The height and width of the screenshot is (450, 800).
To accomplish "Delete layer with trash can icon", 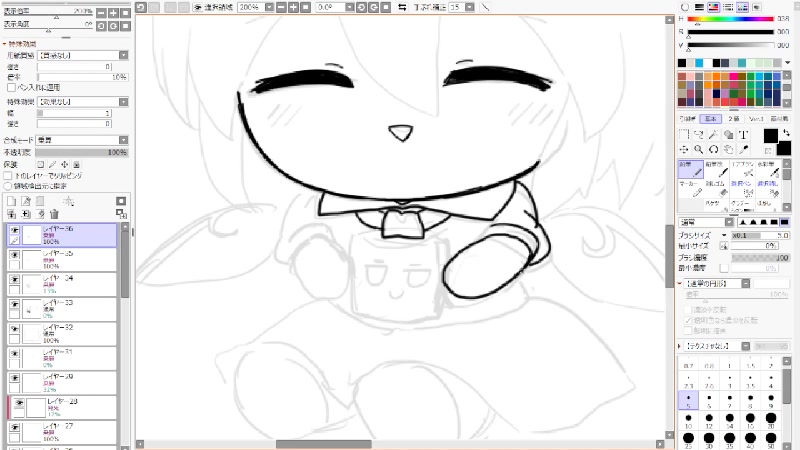I will (55, 213).
